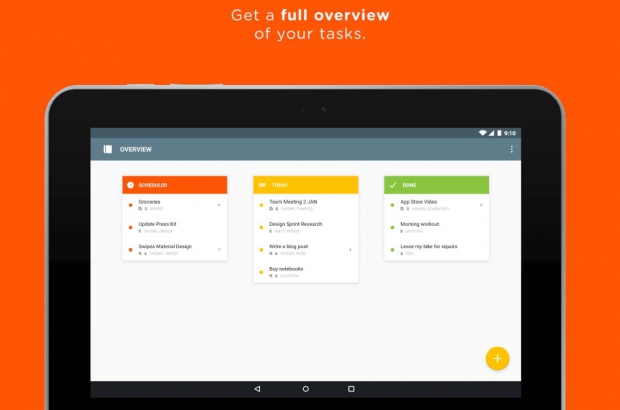This screenshot has width=620, height=410.
Task: Click the list icon in Today header
Action: click(261, 185)
